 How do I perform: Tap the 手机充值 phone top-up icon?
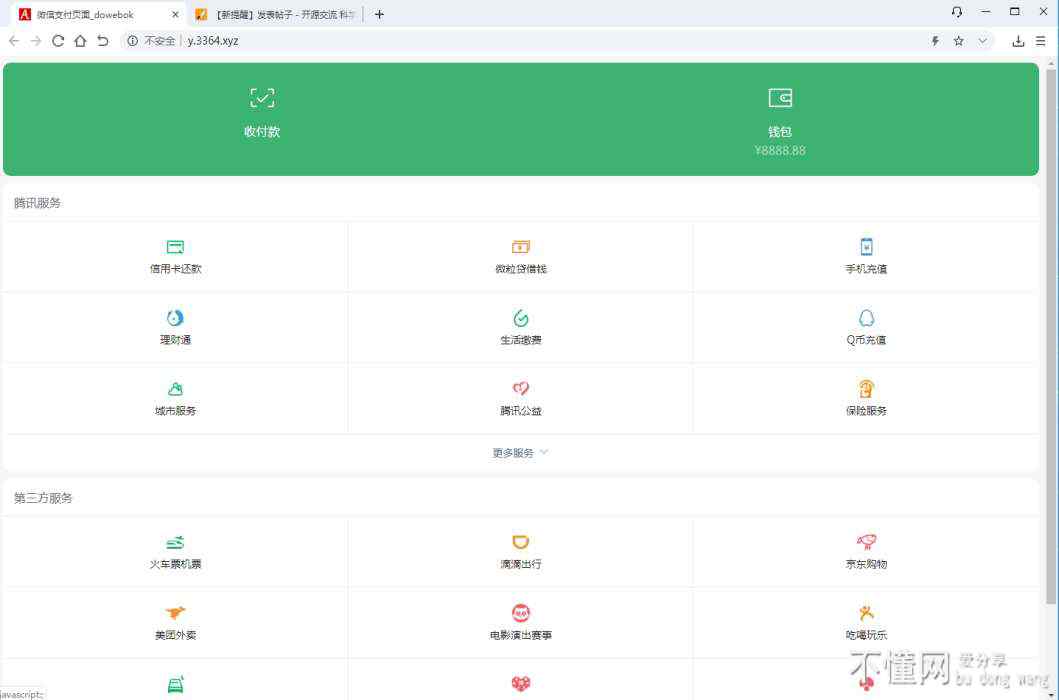(x=866, y=247)
